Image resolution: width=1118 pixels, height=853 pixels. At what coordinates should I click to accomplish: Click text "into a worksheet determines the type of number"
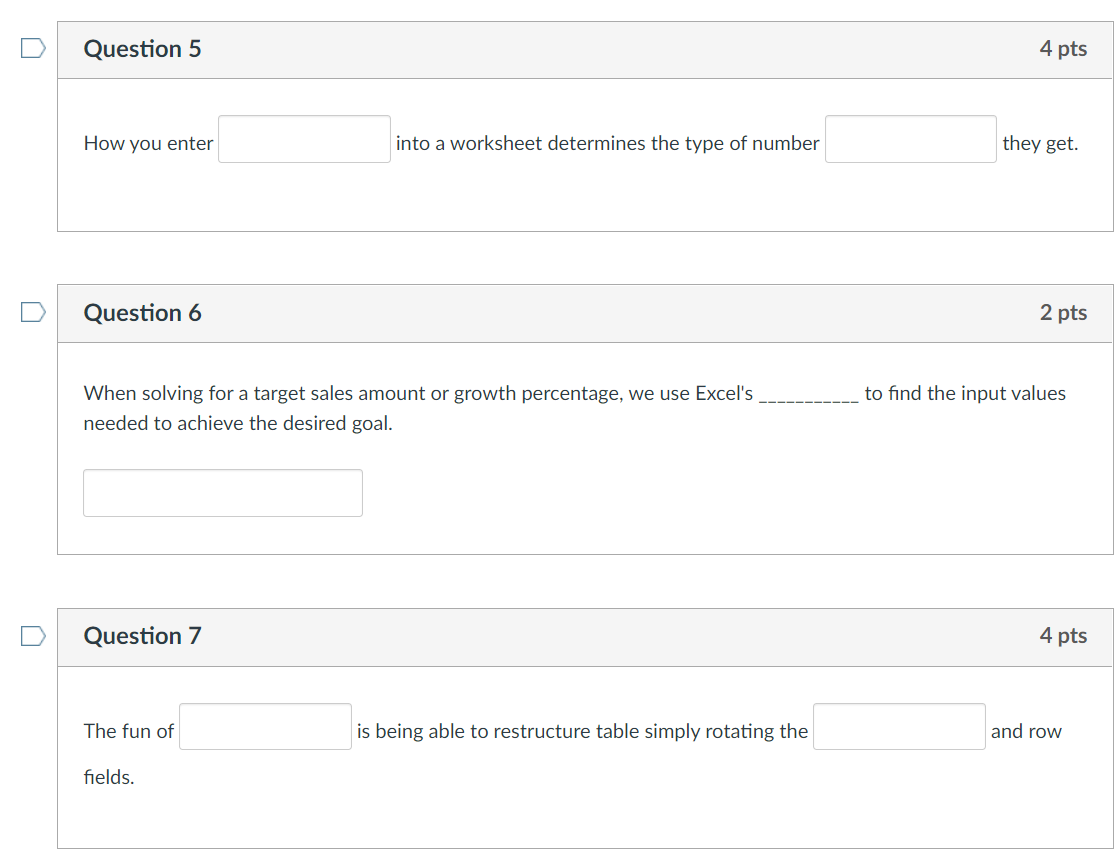pos(607,143)
